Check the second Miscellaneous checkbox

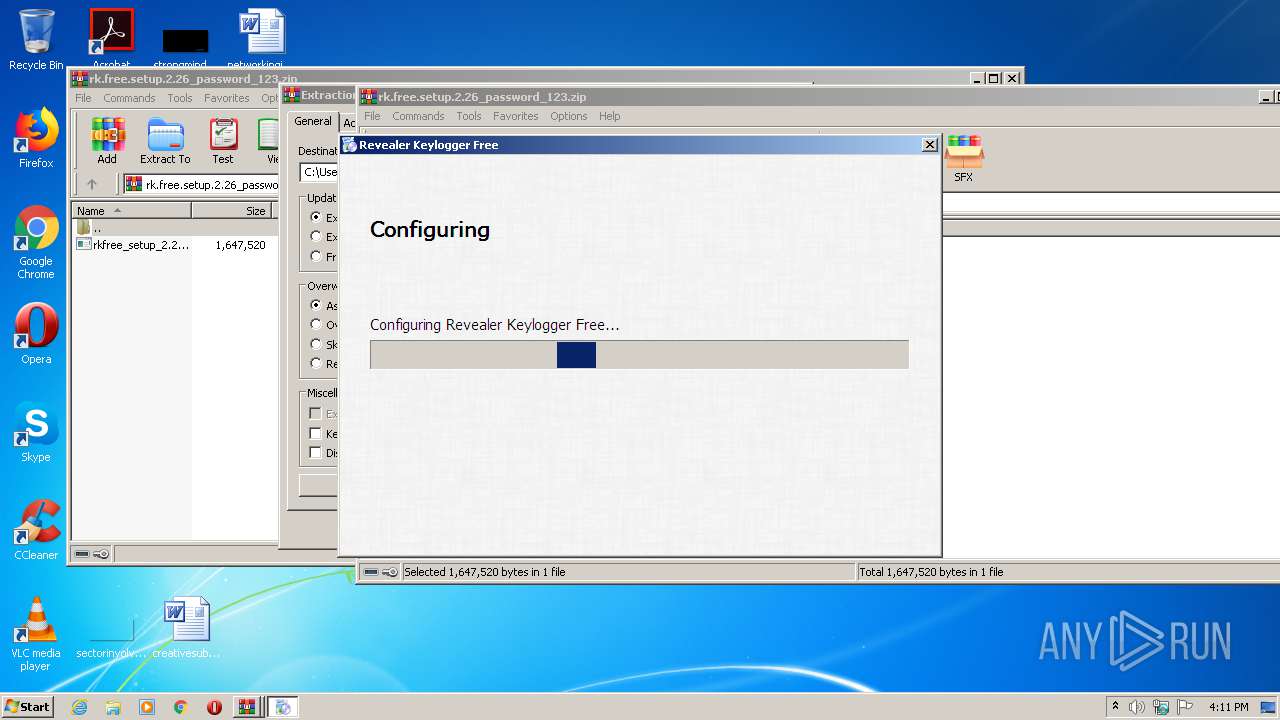pos(315,433)
